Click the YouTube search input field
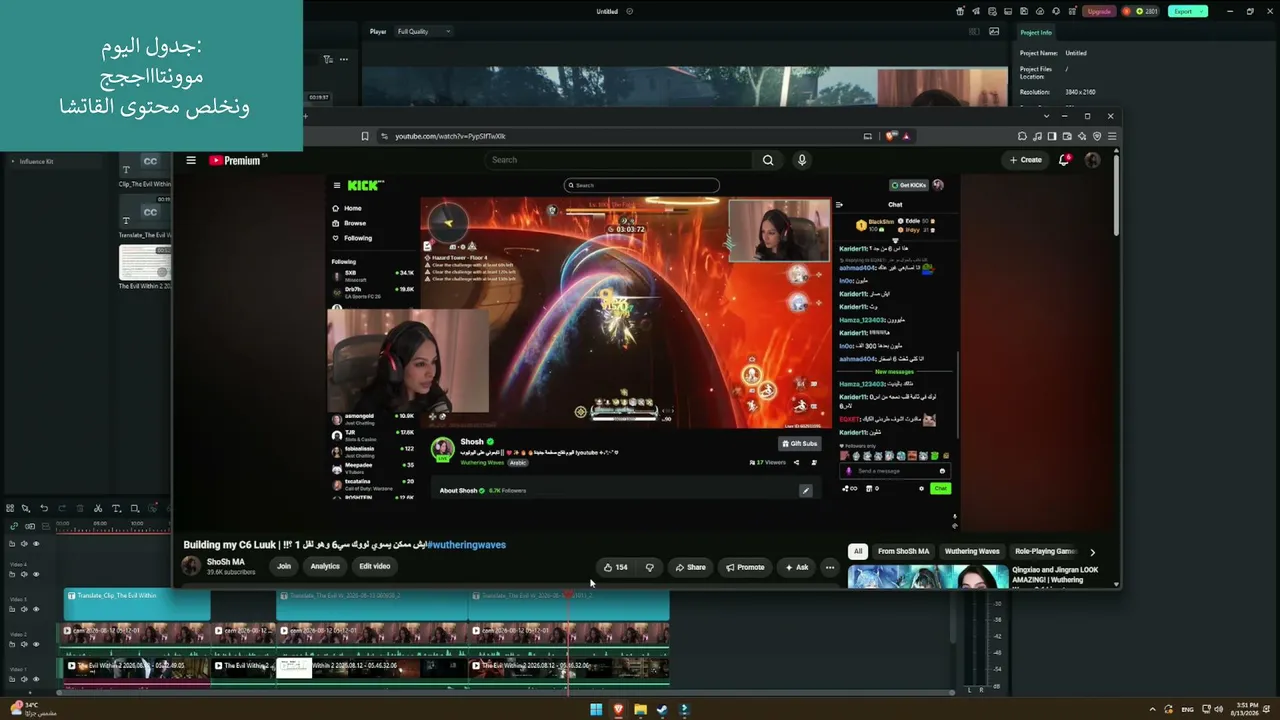Image resolution: width=1280 pixels, height=720 pixels. (620, 160)
